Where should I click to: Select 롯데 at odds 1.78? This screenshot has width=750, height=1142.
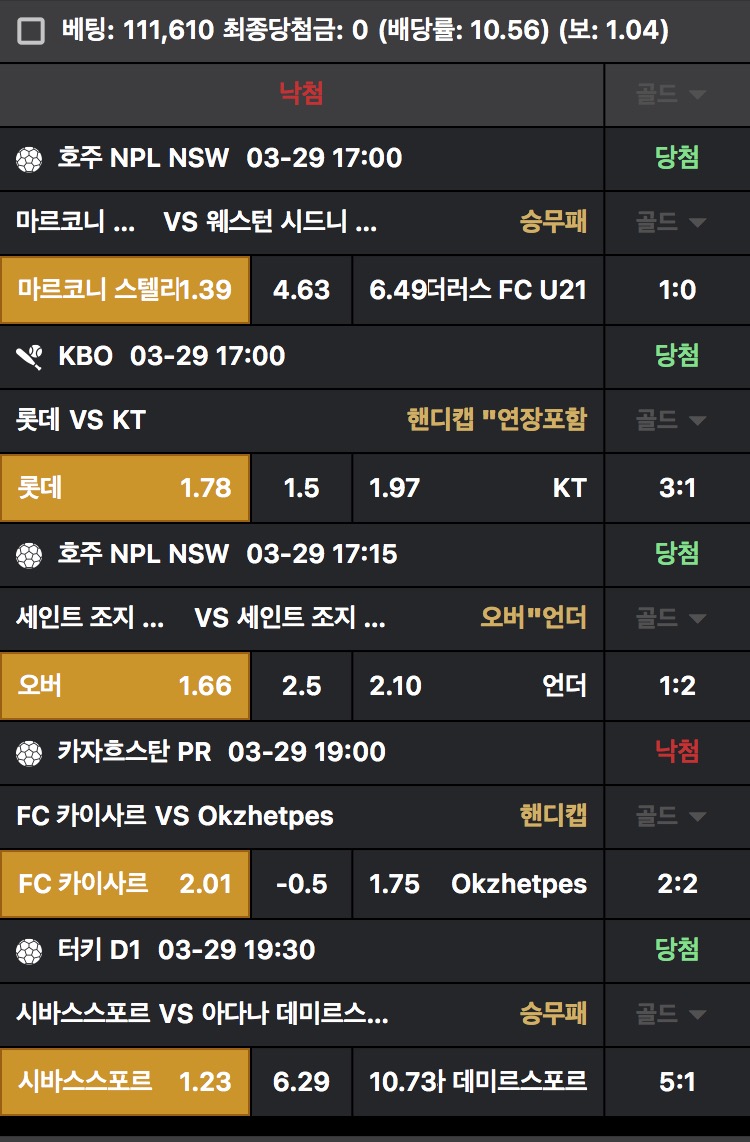tap(125, 488)
